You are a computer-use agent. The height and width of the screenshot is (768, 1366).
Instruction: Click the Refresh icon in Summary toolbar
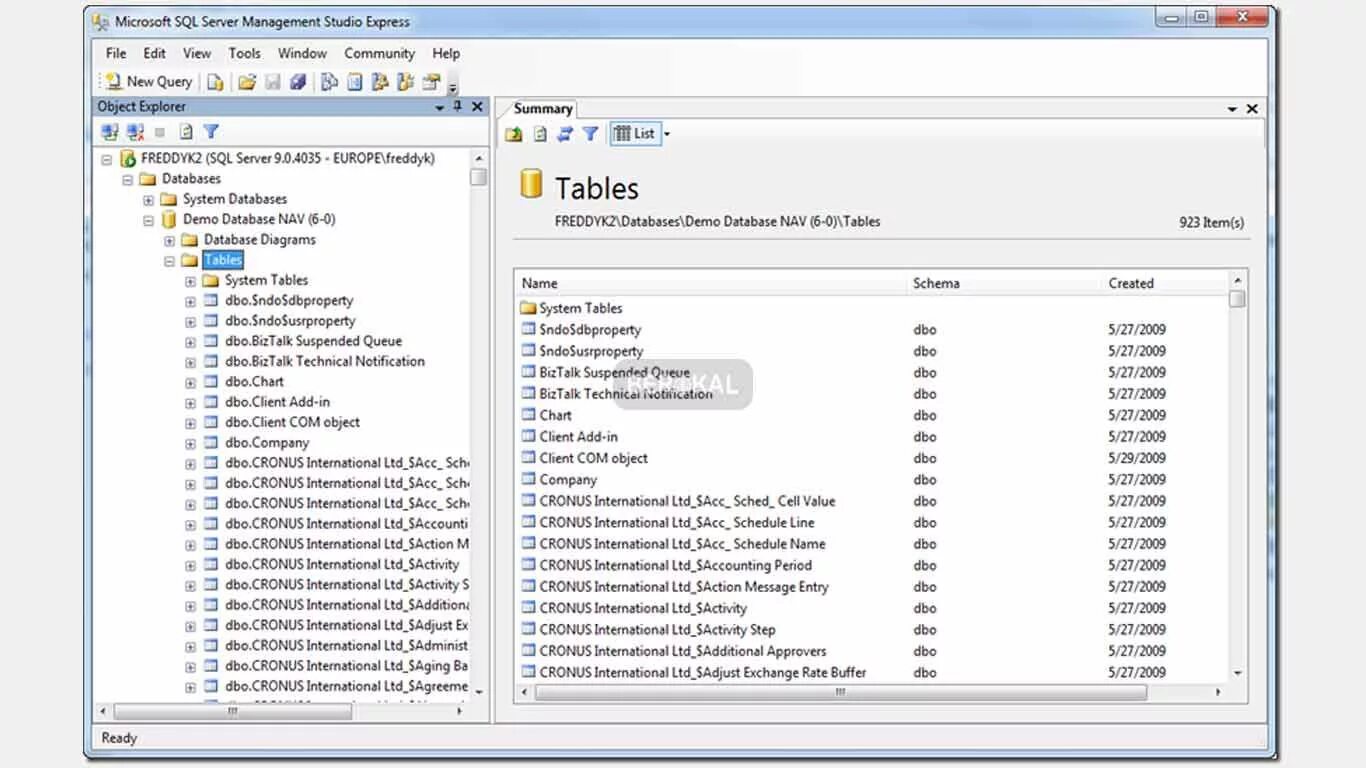click(540, 133)
